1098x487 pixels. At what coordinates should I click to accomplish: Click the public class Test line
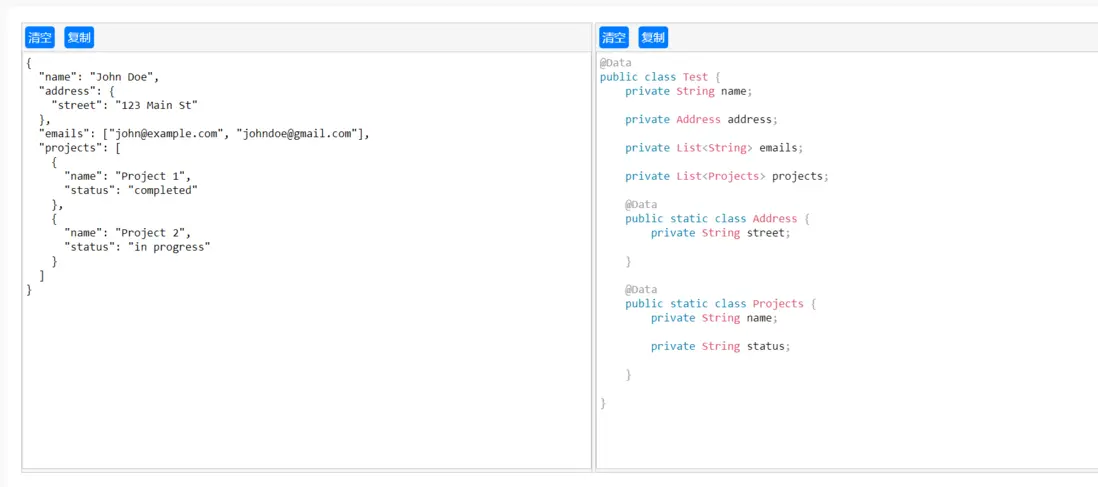(x=660, y=77)
